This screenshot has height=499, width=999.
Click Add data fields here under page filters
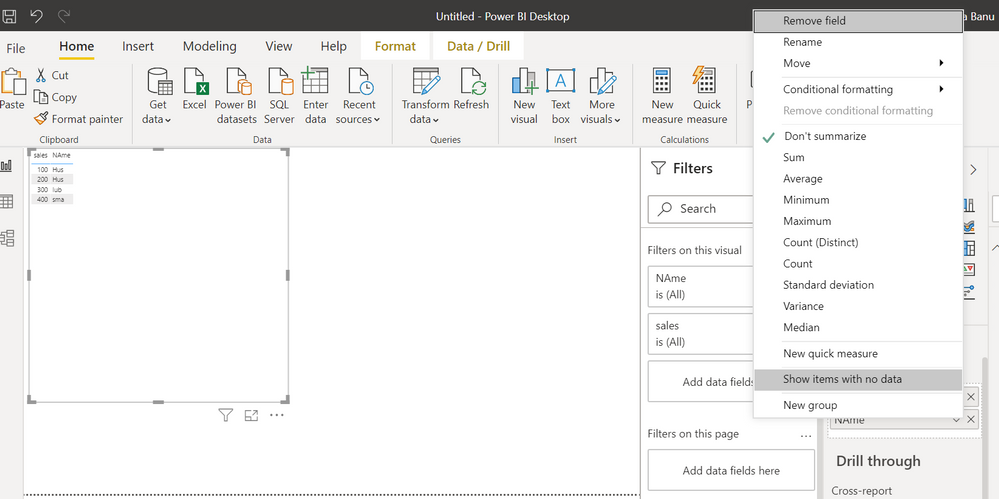(x=731, y=470)
